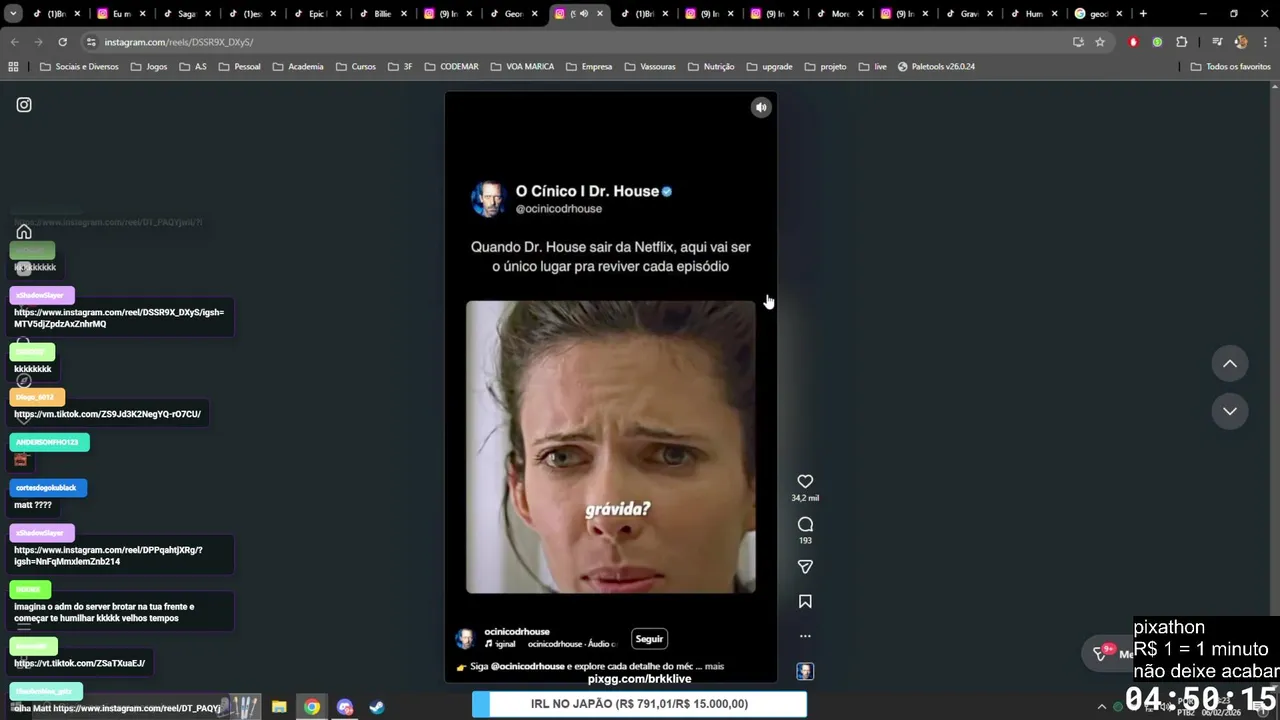Open Chrome from the taskbar
The image size is (1280, 720).
coord(312,707)
